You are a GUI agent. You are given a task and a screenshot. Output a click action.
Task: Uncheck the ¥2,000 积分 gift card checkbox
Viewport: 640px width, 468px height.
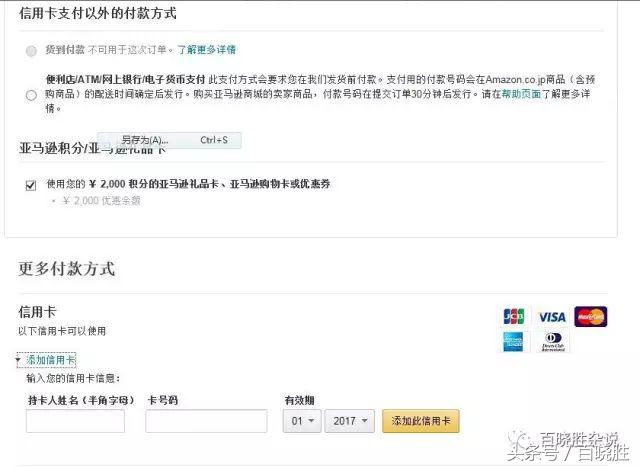[x=32, y=185]
